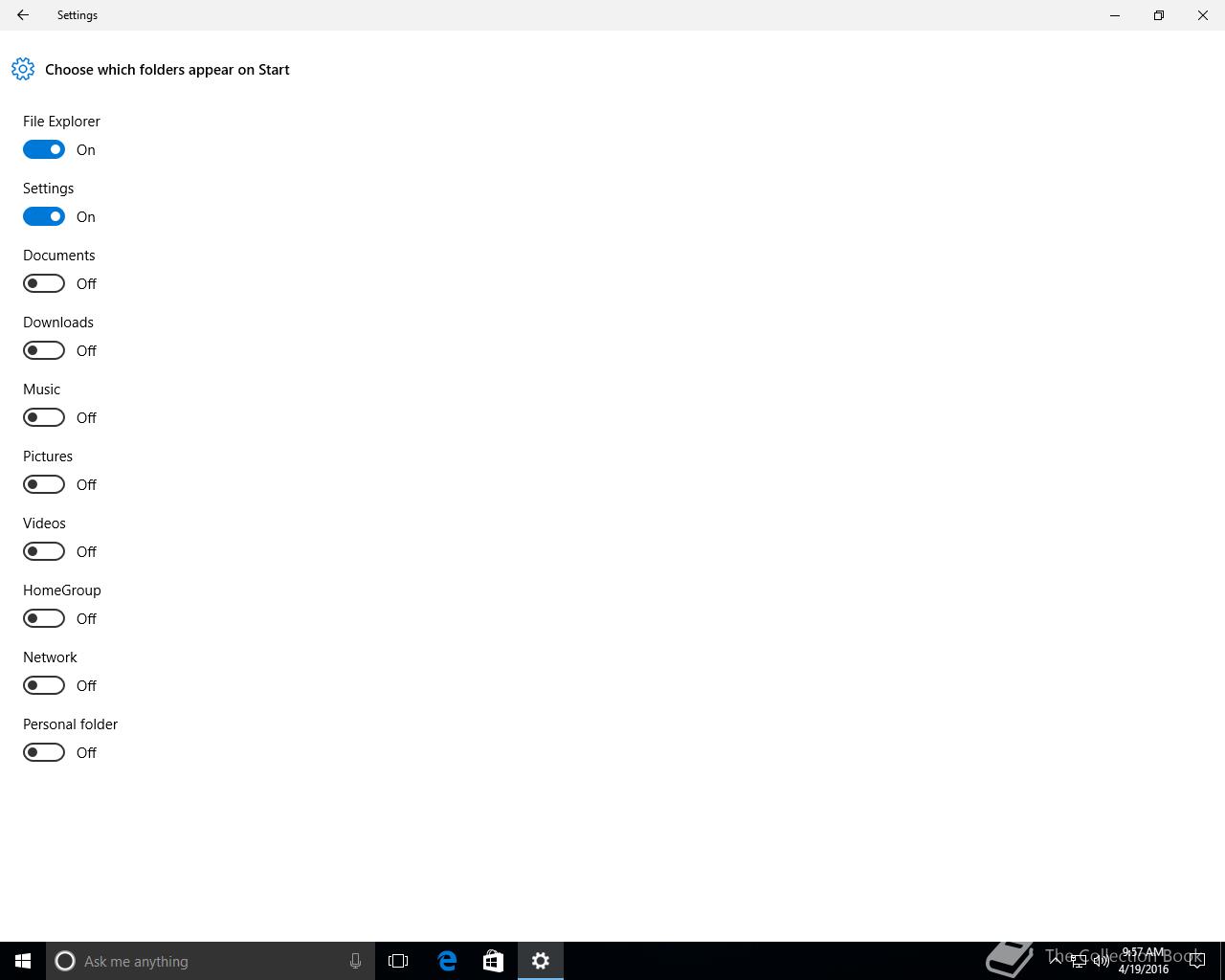Switch on the Pictures folder toggle
The width and height of the screenshot is (1225, 980).
click(44, 484)
